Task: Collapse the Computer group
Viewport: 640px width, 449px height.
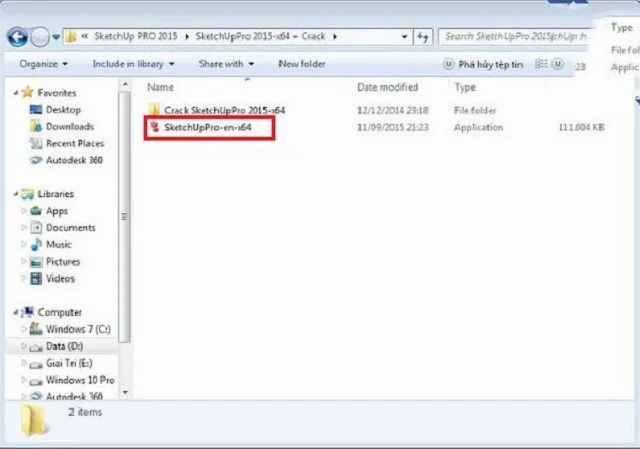Action: tap(16, 313)
